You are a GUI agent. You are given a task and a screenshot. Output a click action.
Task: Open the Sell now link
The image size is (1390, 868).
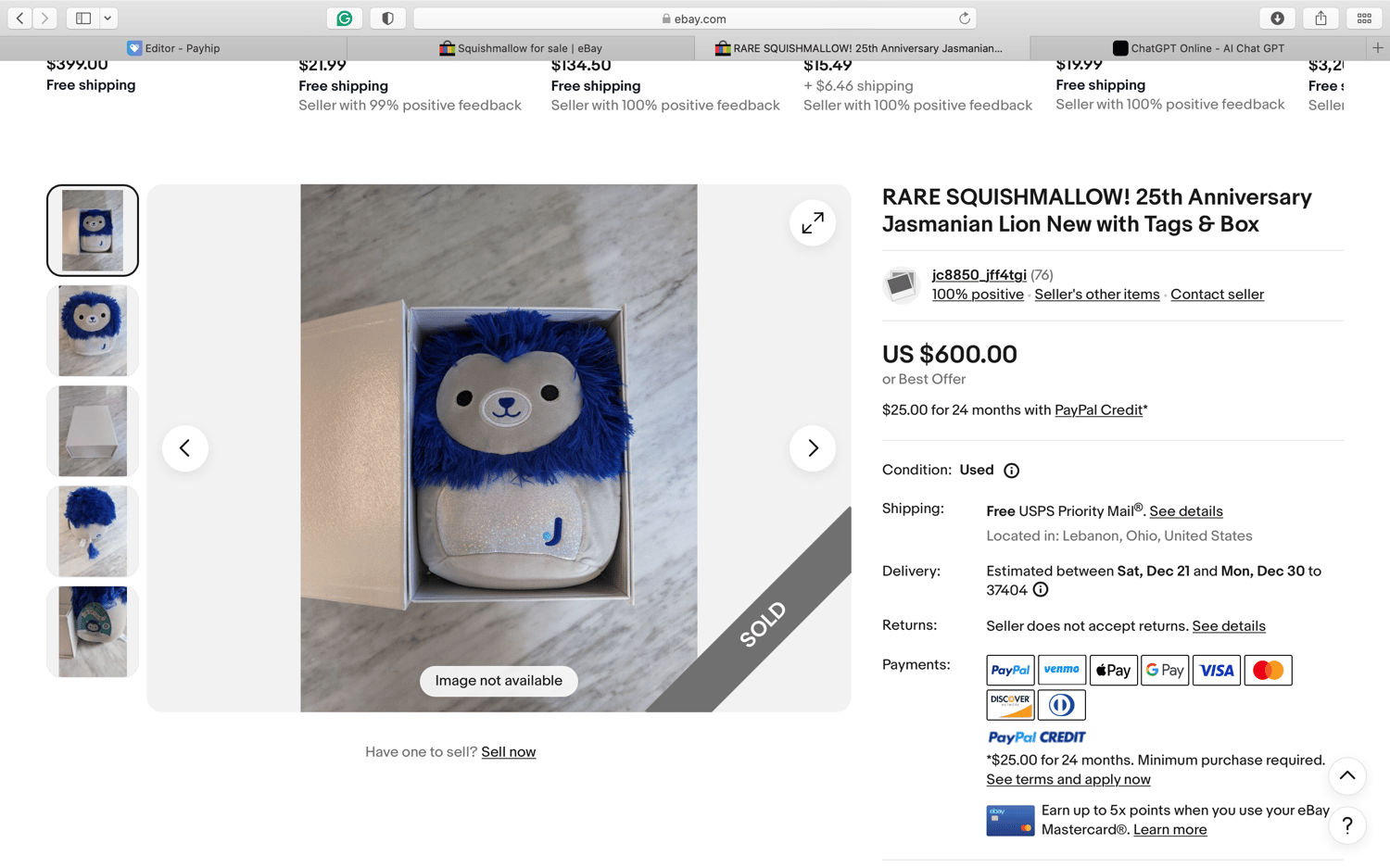pos(509,752)
